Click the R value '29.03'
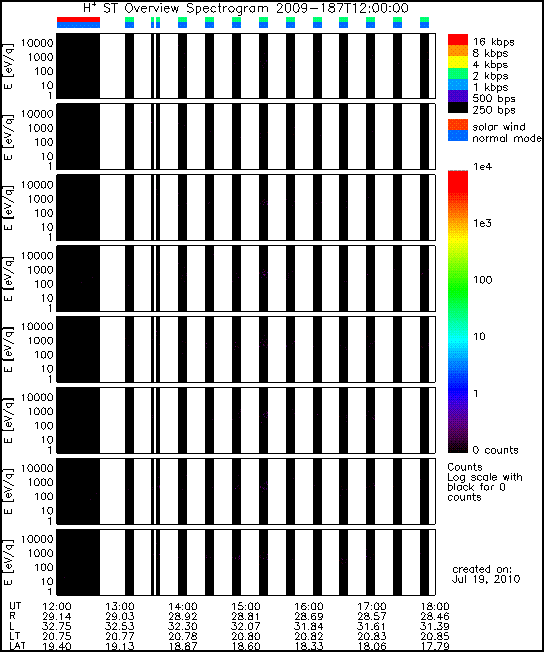The width and height of the screenshot is (544, 652). pos(119,616)
